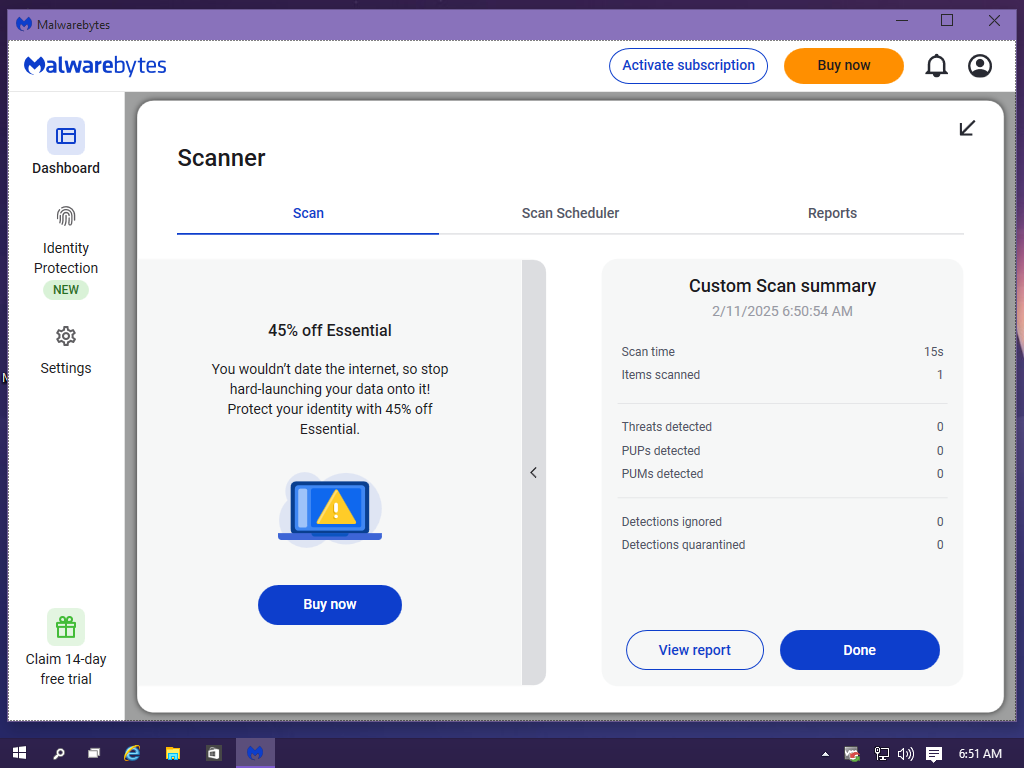Click the Detections ignored row label
1024x768 pixels.
click(x=671, y=522)
